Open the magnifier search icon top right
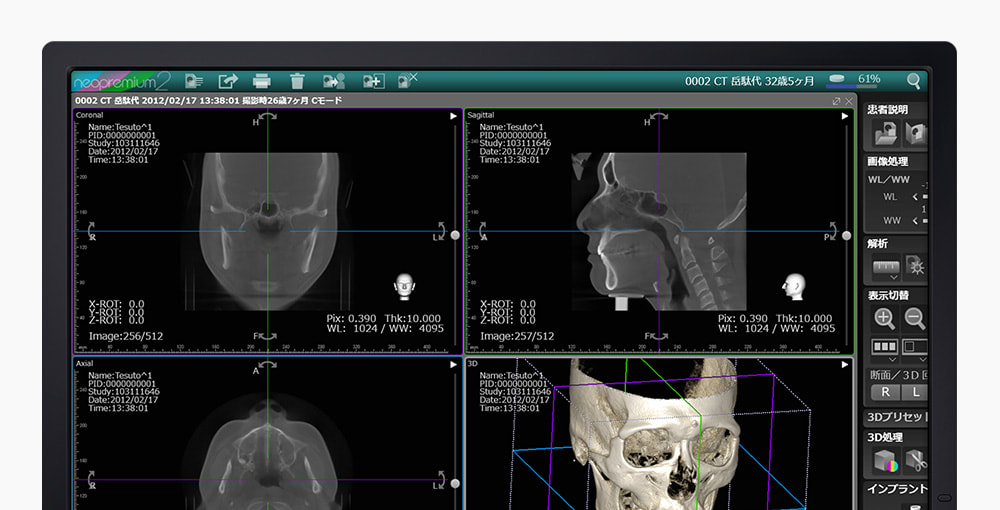 pos(914,81)
